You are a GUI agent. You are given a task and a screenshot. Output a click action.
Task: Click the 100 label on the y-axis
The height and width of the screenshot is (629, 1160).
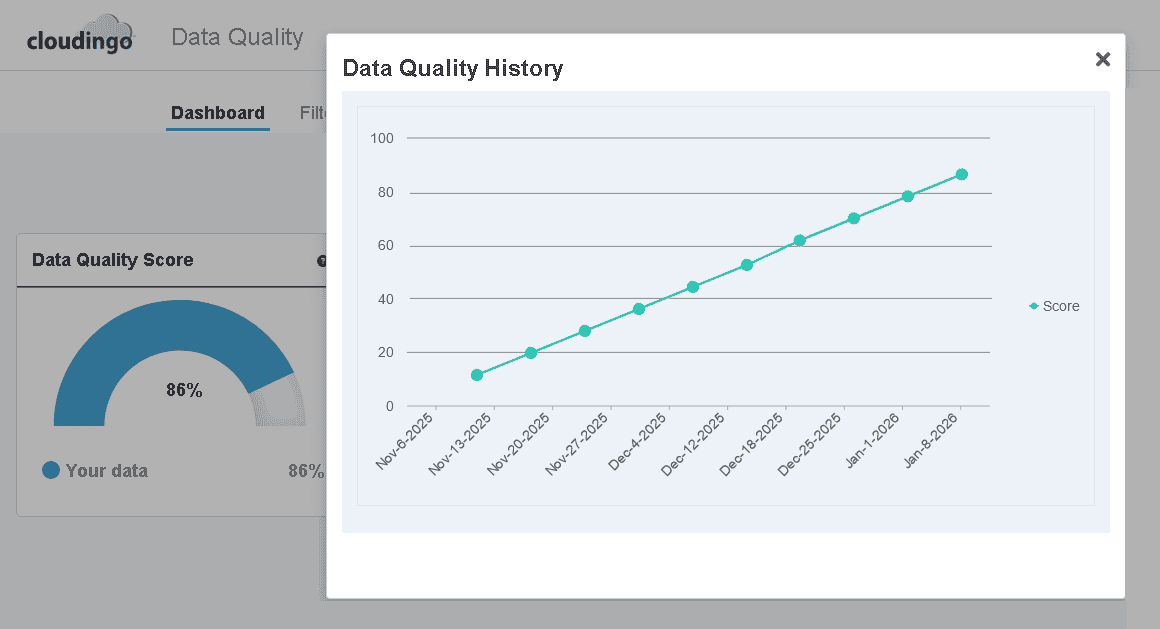[382, 138]
